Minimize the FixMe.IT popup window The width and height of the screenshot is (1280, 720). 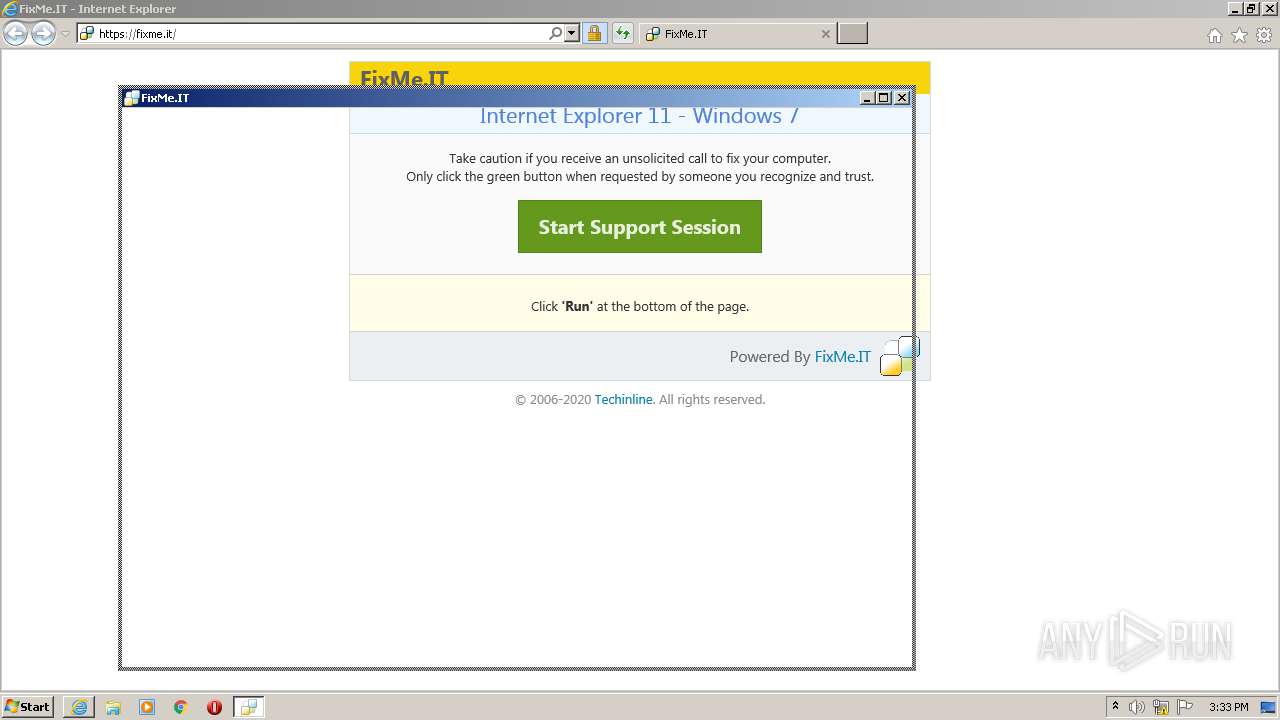click(x=866, y=98)
